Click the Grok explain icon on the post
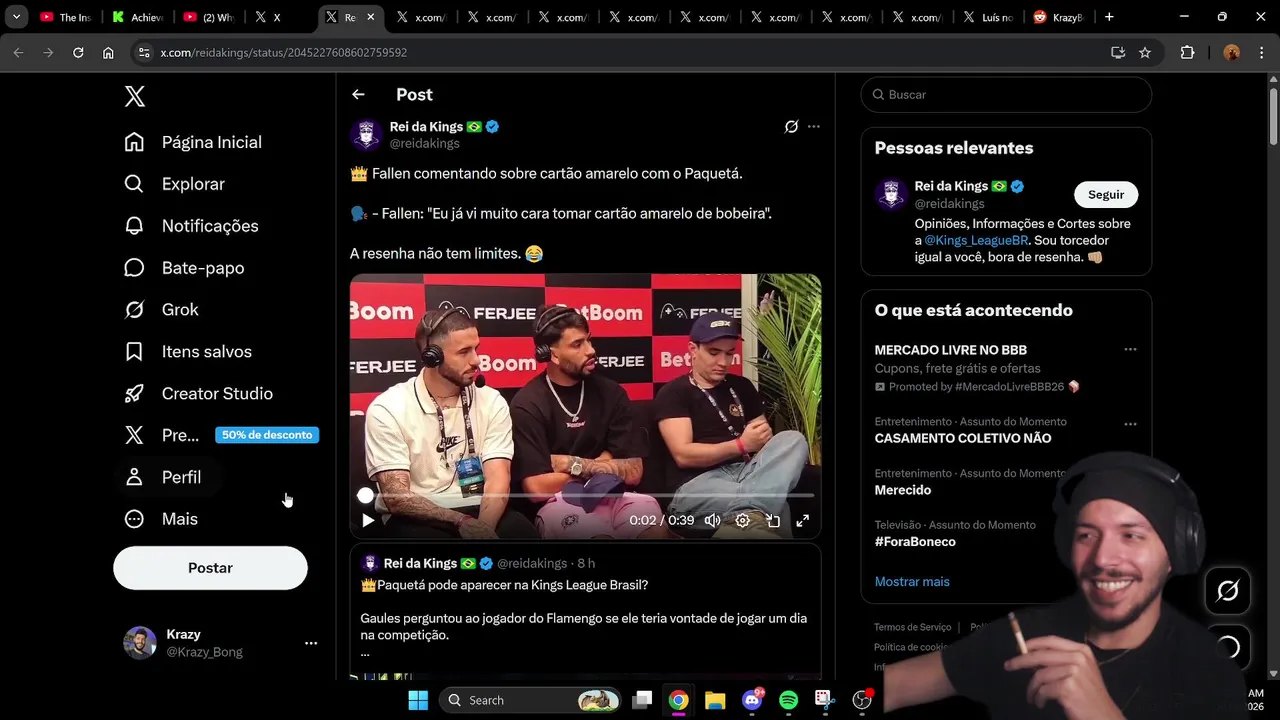Image resolution: width=1280 pixels, height=720 pixels. (791, 127)
